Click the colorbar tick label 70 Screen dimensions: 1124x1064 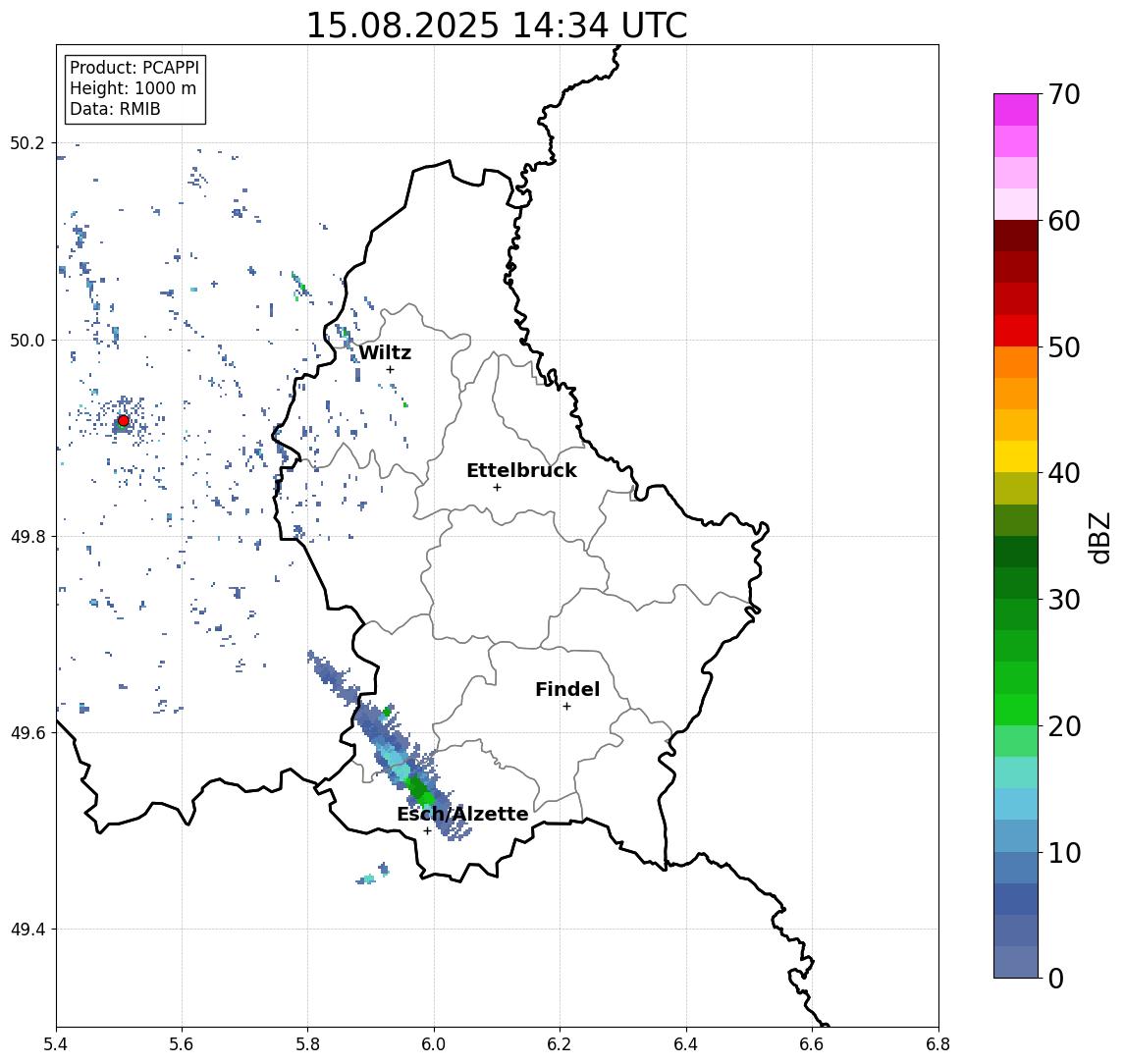click(1064, 94)
